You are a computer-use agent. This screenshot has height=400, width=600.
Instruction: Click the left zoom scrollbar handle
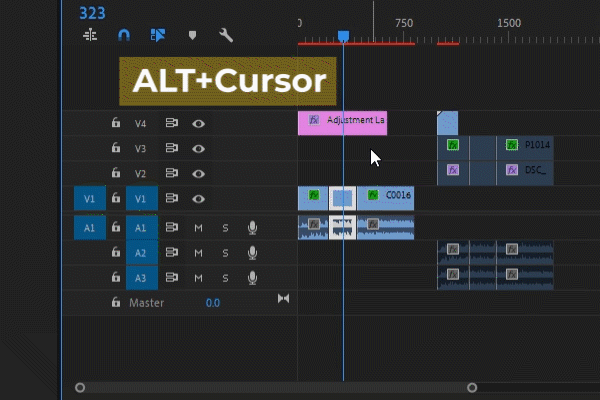(80, 388)
